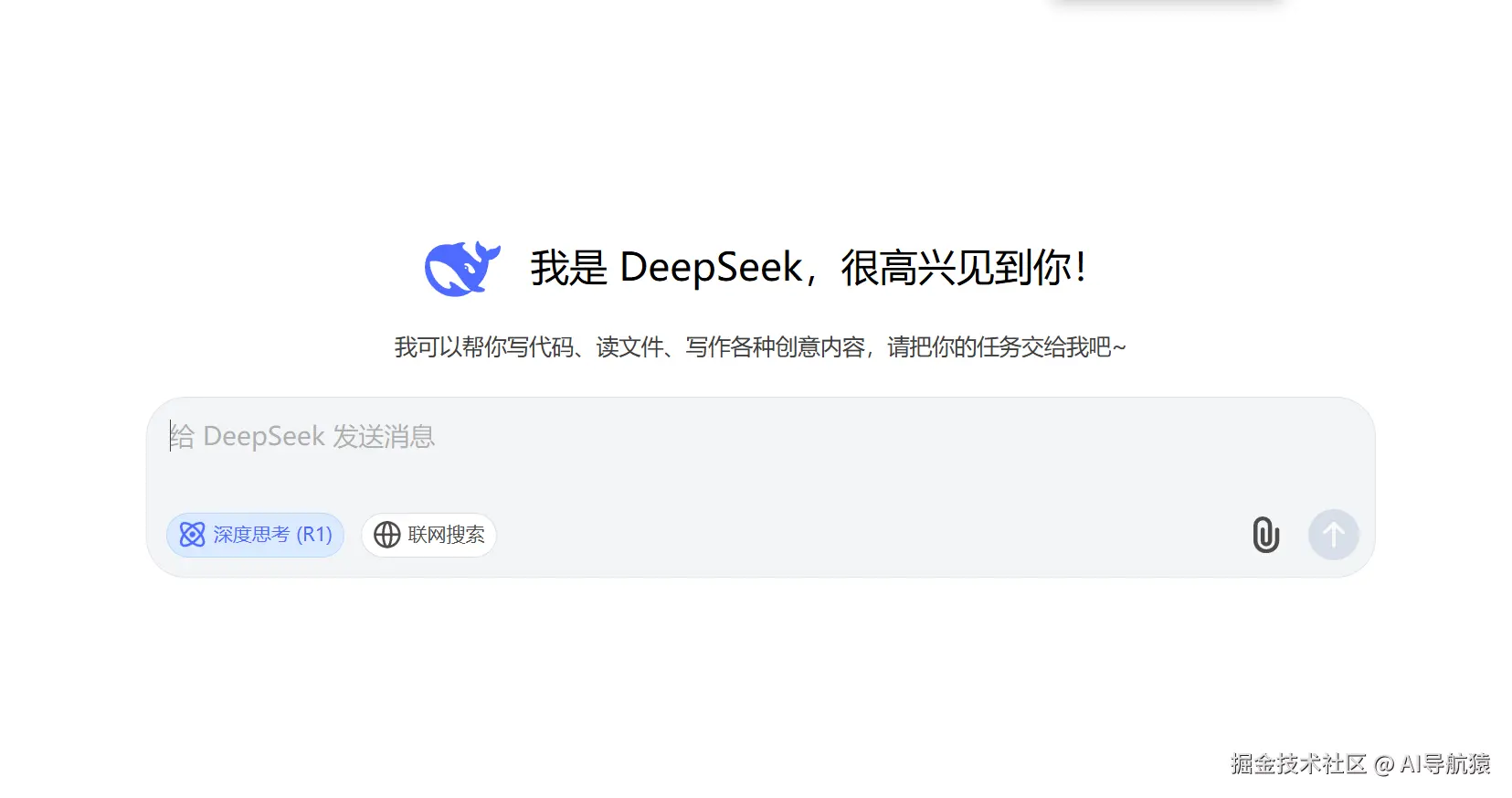
Task: Attach a file with the paperclip icon
Action: 1265,535
